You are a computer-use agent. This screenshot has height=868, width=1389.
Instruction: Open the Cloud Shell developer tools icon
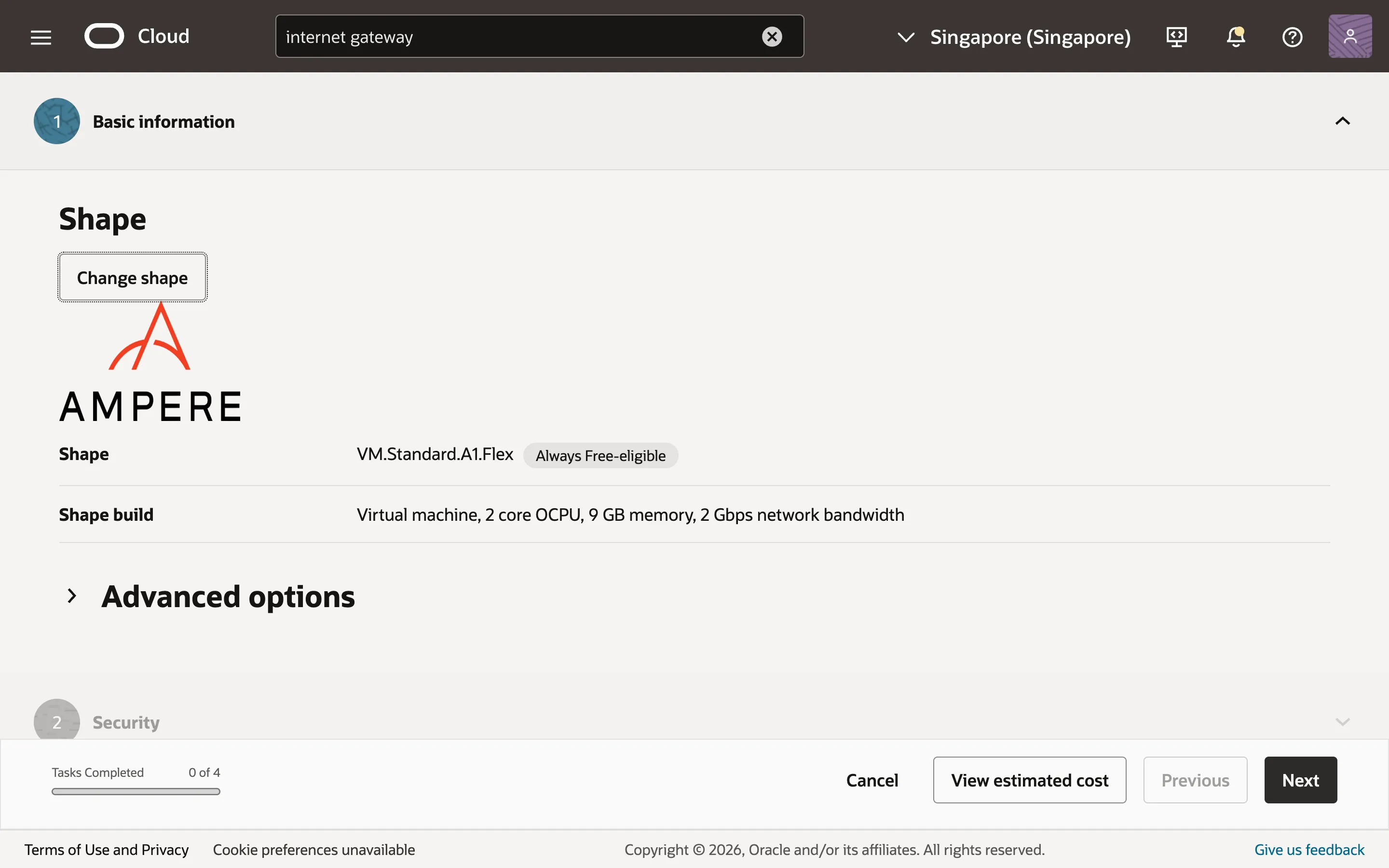(1176, 37)
